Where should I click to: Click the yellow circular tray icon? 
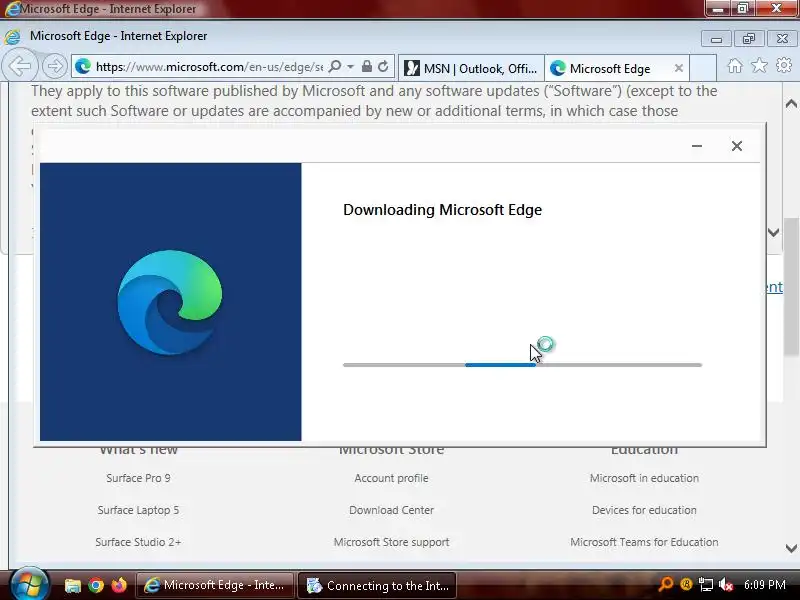point(686,584)
